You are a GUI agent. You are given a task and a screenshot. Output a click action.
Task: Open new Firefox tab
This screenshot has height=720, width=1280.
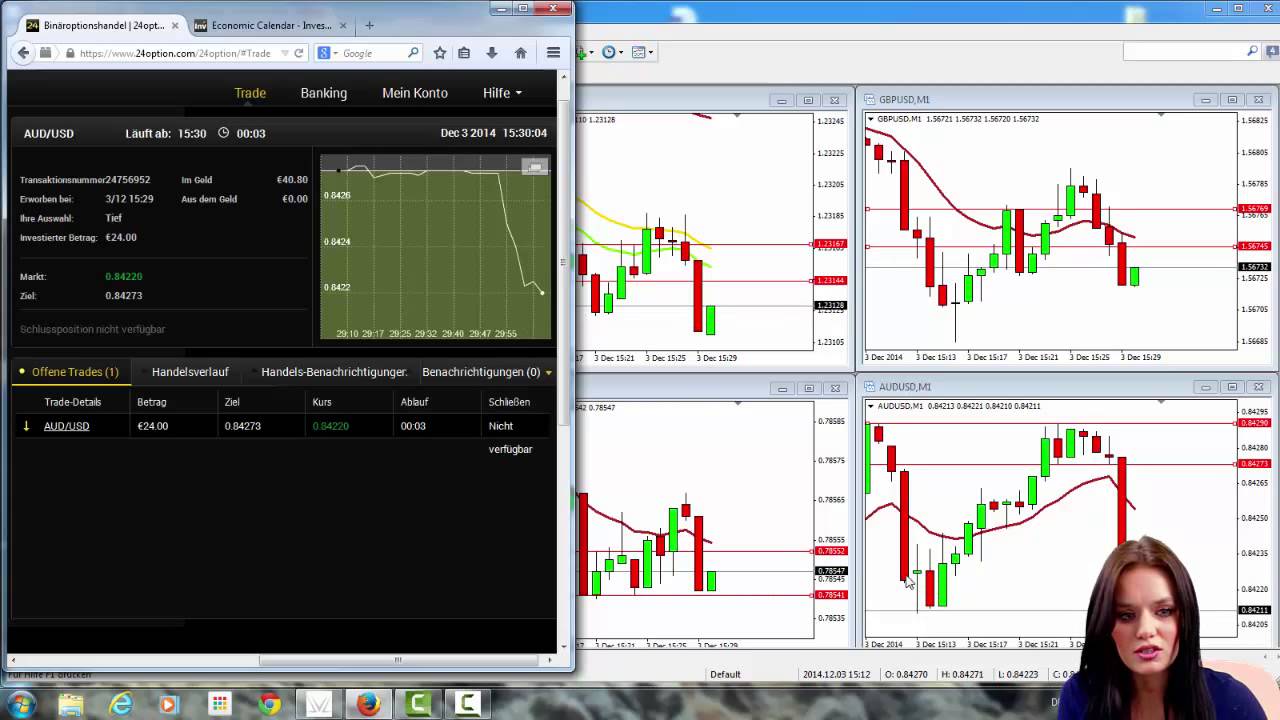click(x=369, y=25)
